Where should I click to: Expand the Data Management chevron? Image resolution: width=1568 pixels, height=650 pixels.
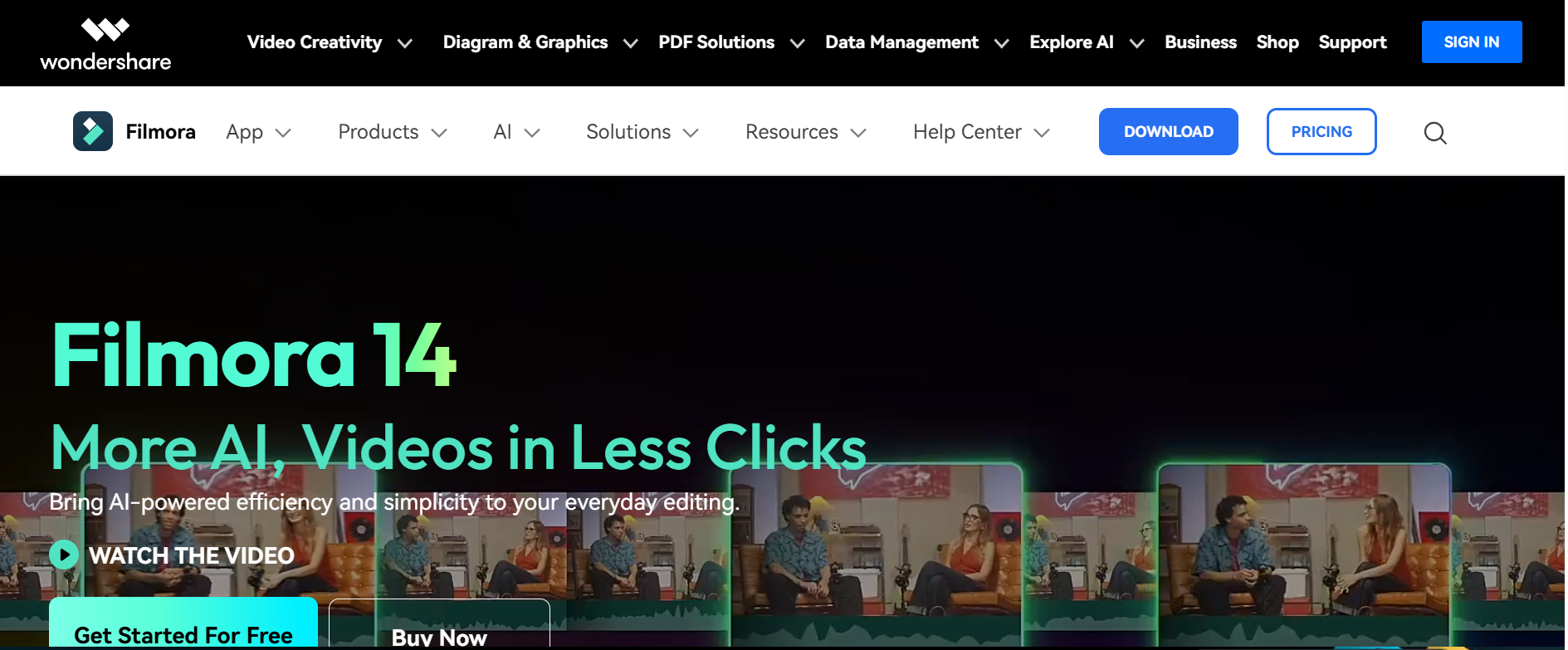coord(1002,43)
